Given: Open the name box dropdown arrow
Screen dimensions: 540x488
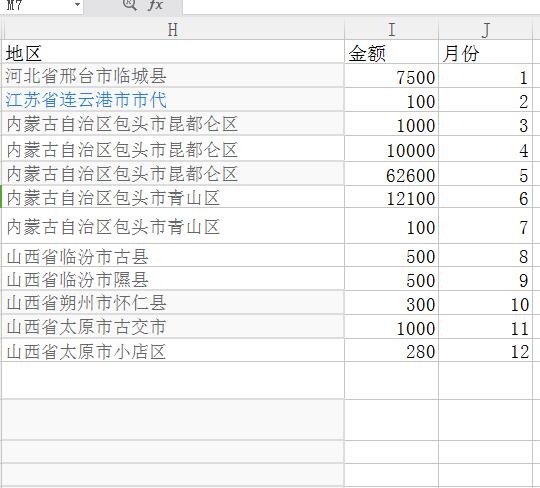Looking at the screenshot, I should (77, 5).
